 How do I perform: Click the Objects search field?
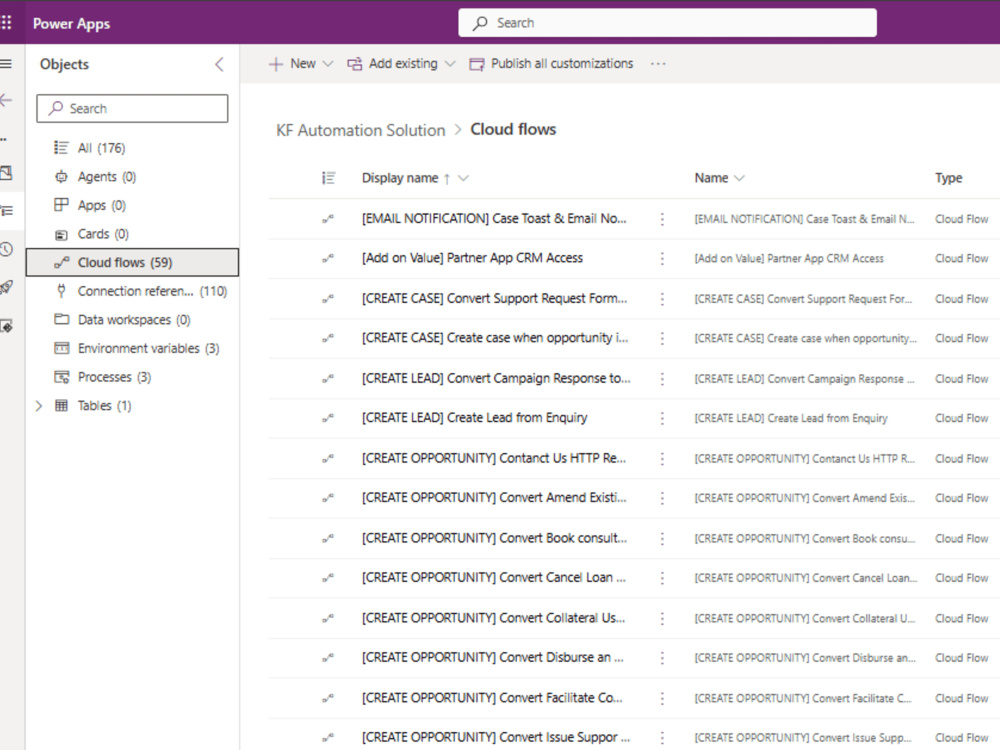pos(132,108)
